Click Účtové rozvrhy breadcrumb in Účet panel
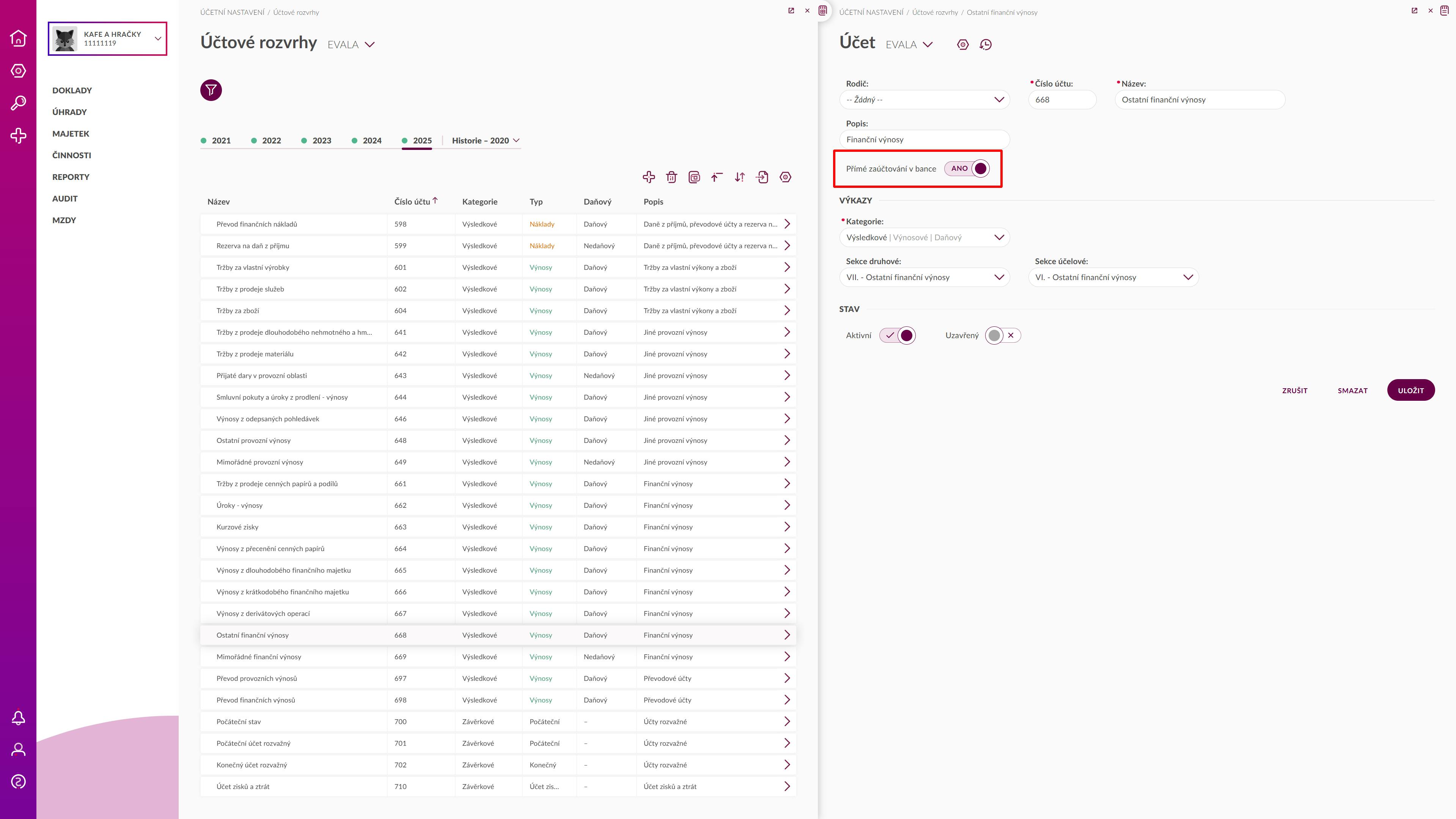 pyautogui.click(x=935, y=13)
